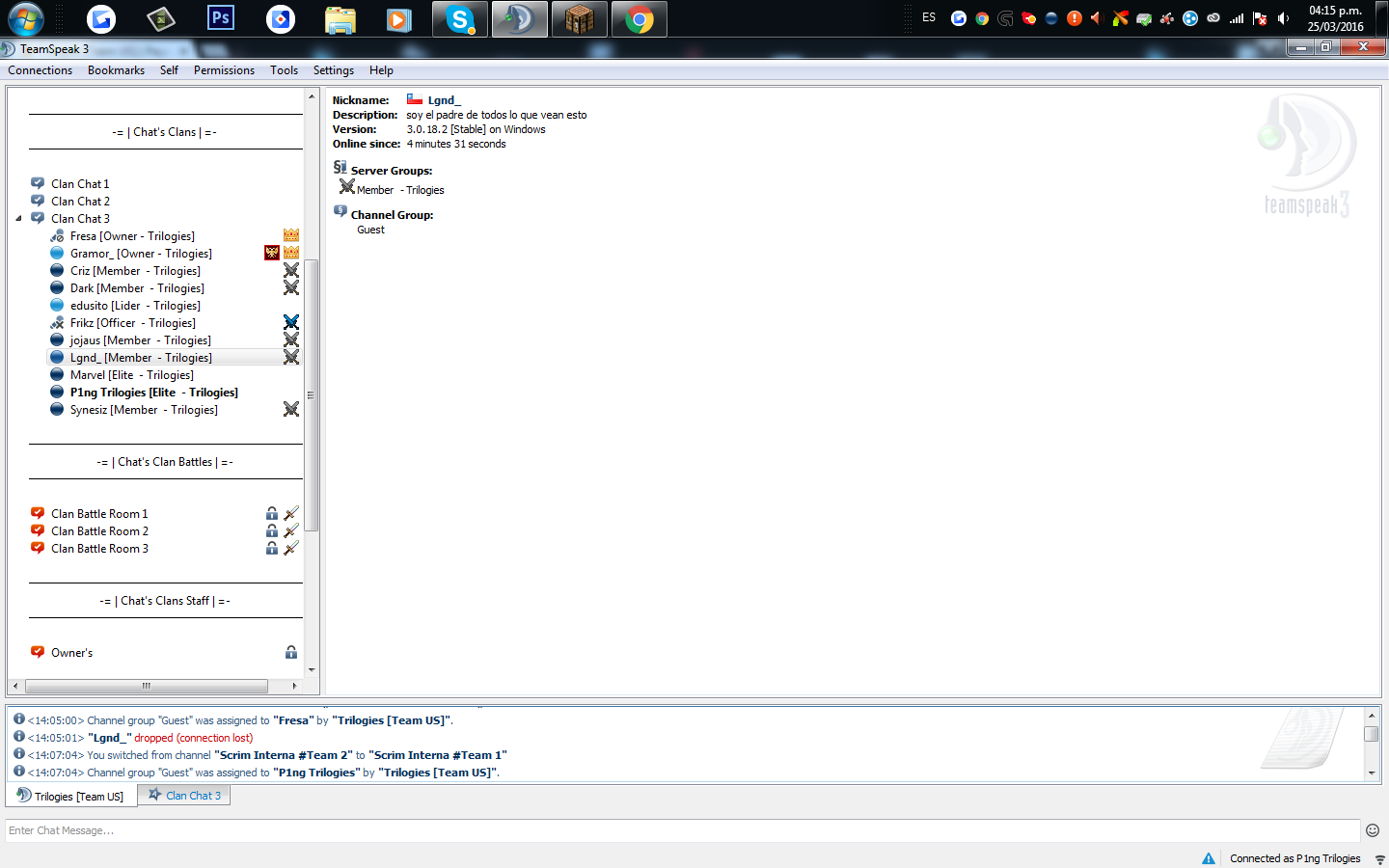
Task: Open Photoshop from the Windows taskbar
Action: pyautogui.click(x=221, y=17)
